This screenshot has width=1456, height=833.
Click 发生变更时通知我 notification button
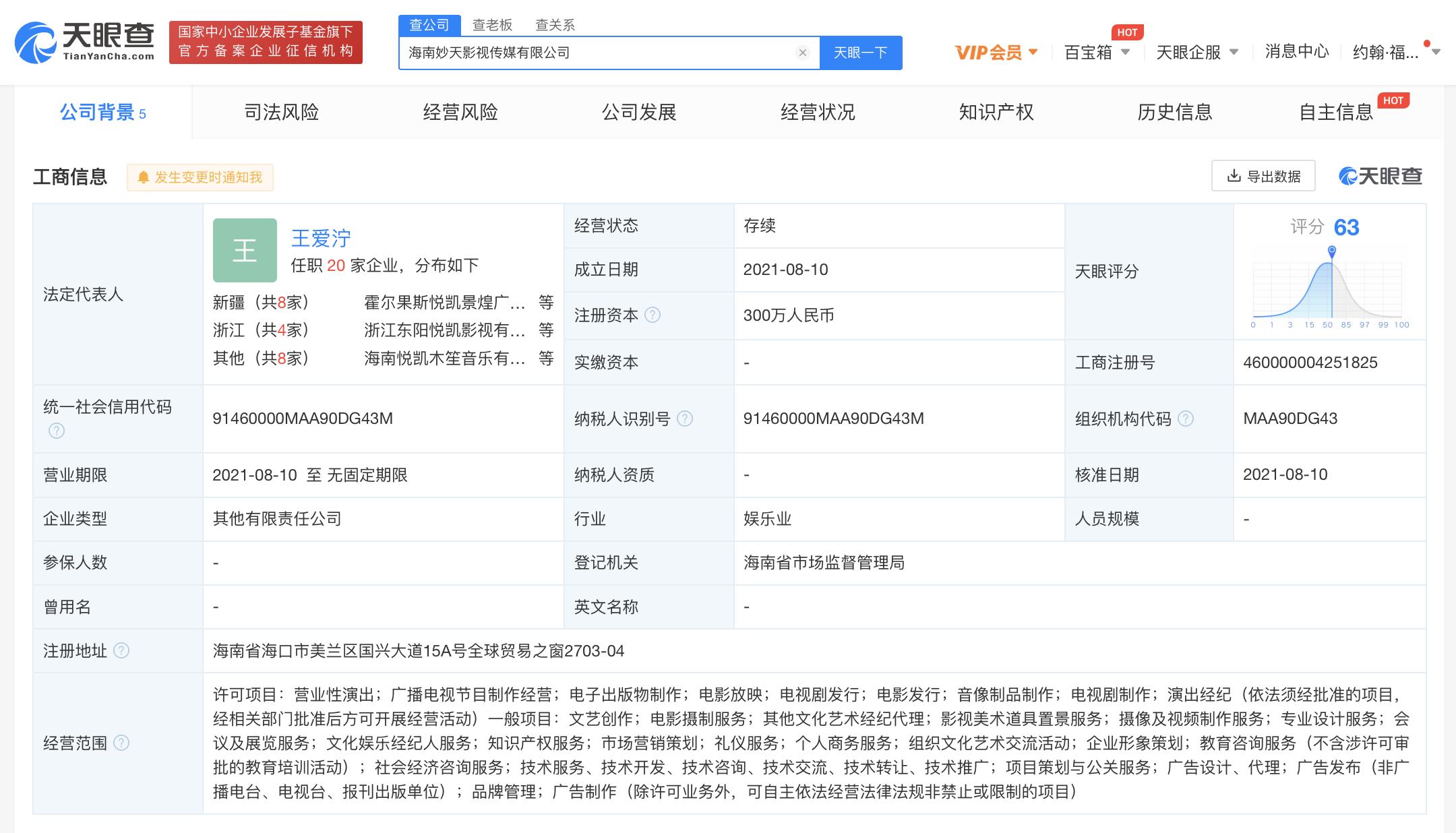(x=200, y=177)
